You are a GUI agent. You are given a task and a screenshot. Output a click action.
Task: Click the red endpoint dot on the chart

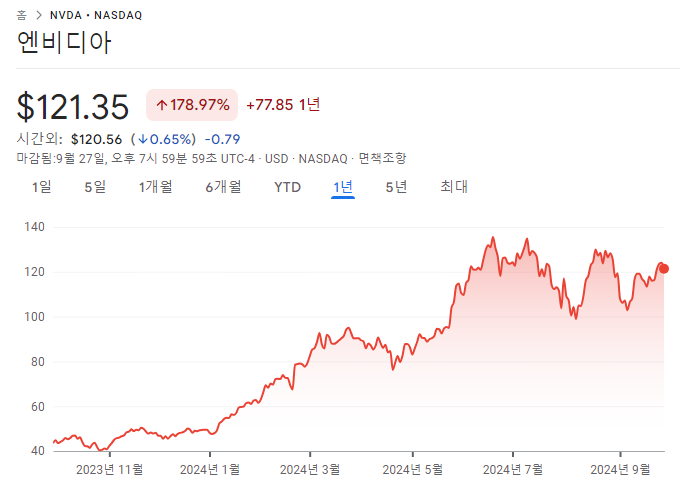pyautogui.click(x=664, y=269)
